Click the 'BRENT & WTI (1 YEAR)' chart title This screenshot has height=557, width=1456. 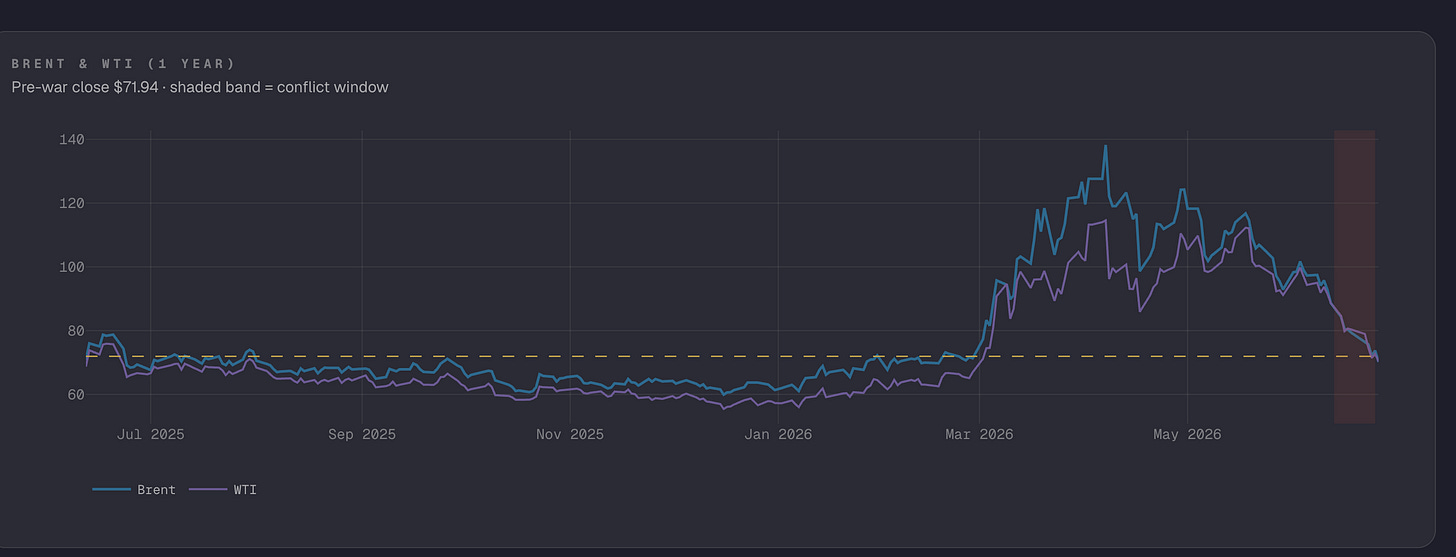tap(123, 64)
